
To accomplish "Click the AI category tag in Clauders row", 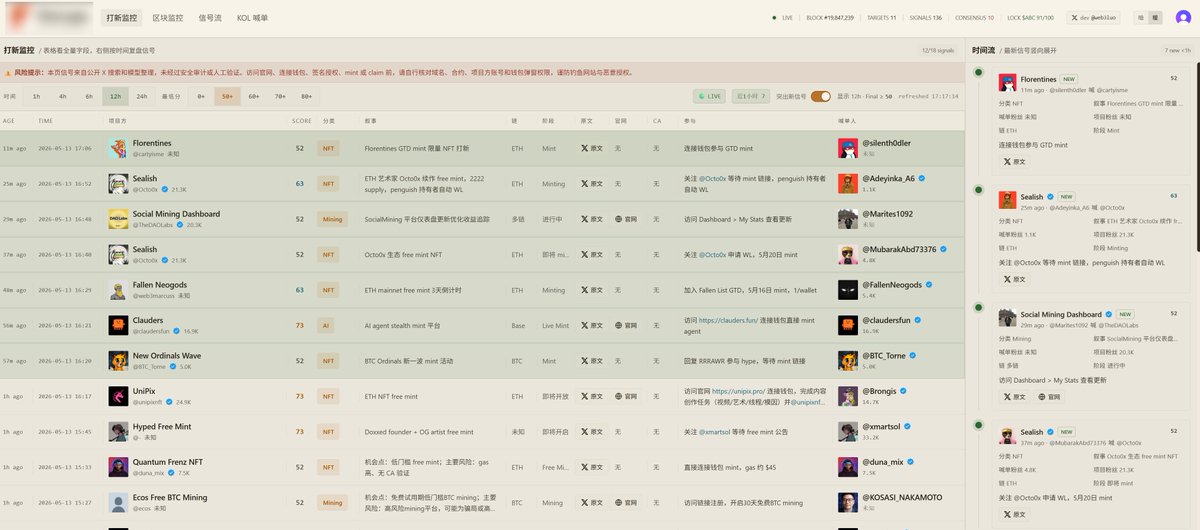I will pyautogui.click(x=327, y=326).
